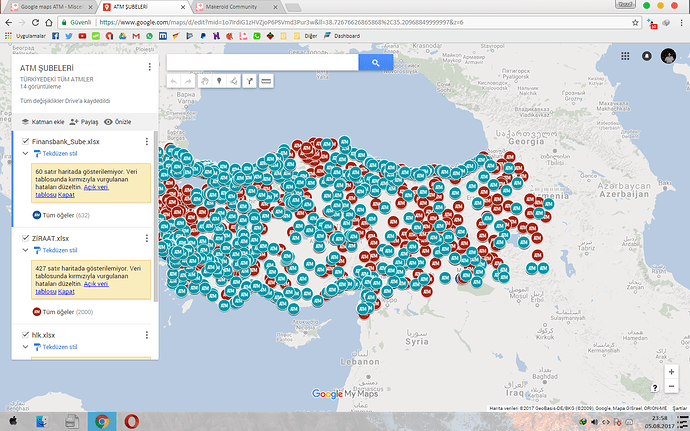Image resolution: width=690 pixels, height=431 pixels.
Task: Click the Paylaş share button
Action: click(84, 122)
